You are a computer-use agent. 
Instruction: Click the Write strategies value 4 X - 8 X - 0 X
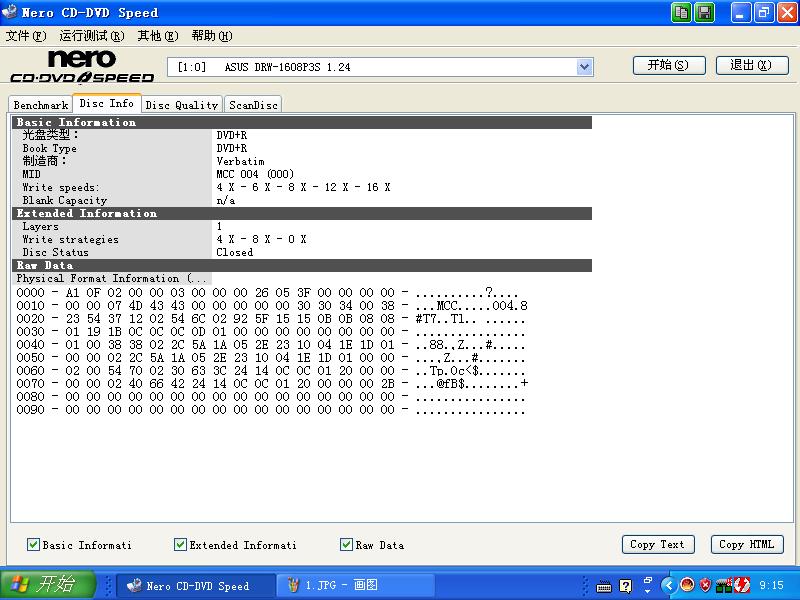(261, 239)
